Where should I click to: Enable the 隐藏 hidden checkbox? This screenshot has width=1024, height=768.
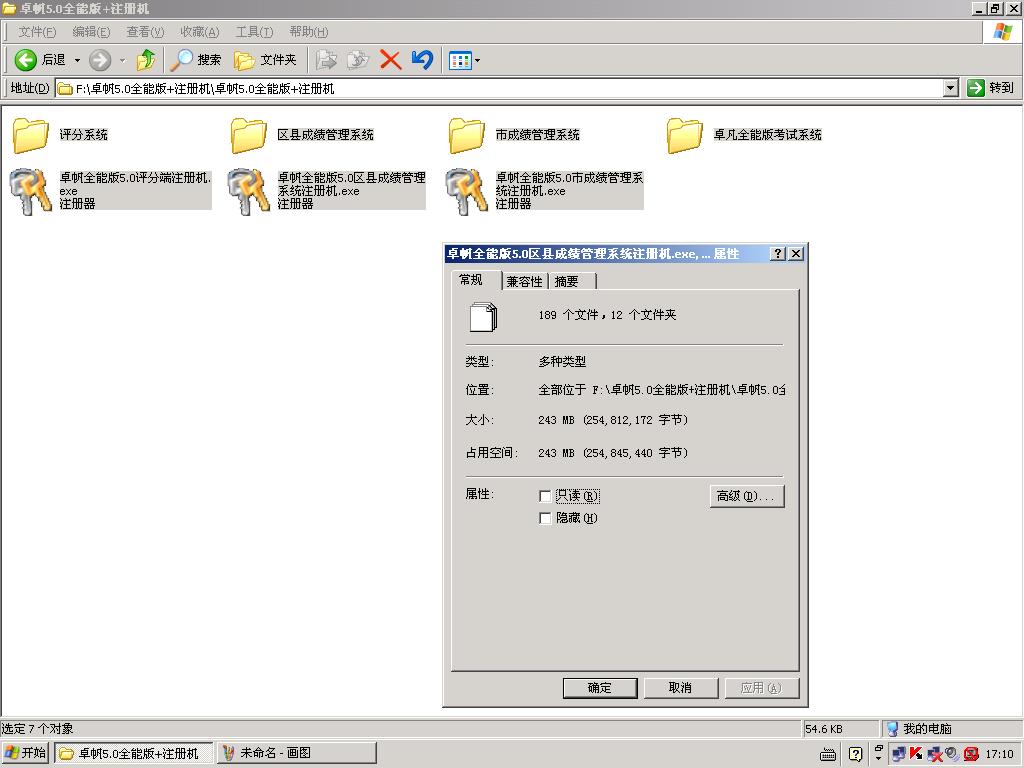click(x=545, y=518)
